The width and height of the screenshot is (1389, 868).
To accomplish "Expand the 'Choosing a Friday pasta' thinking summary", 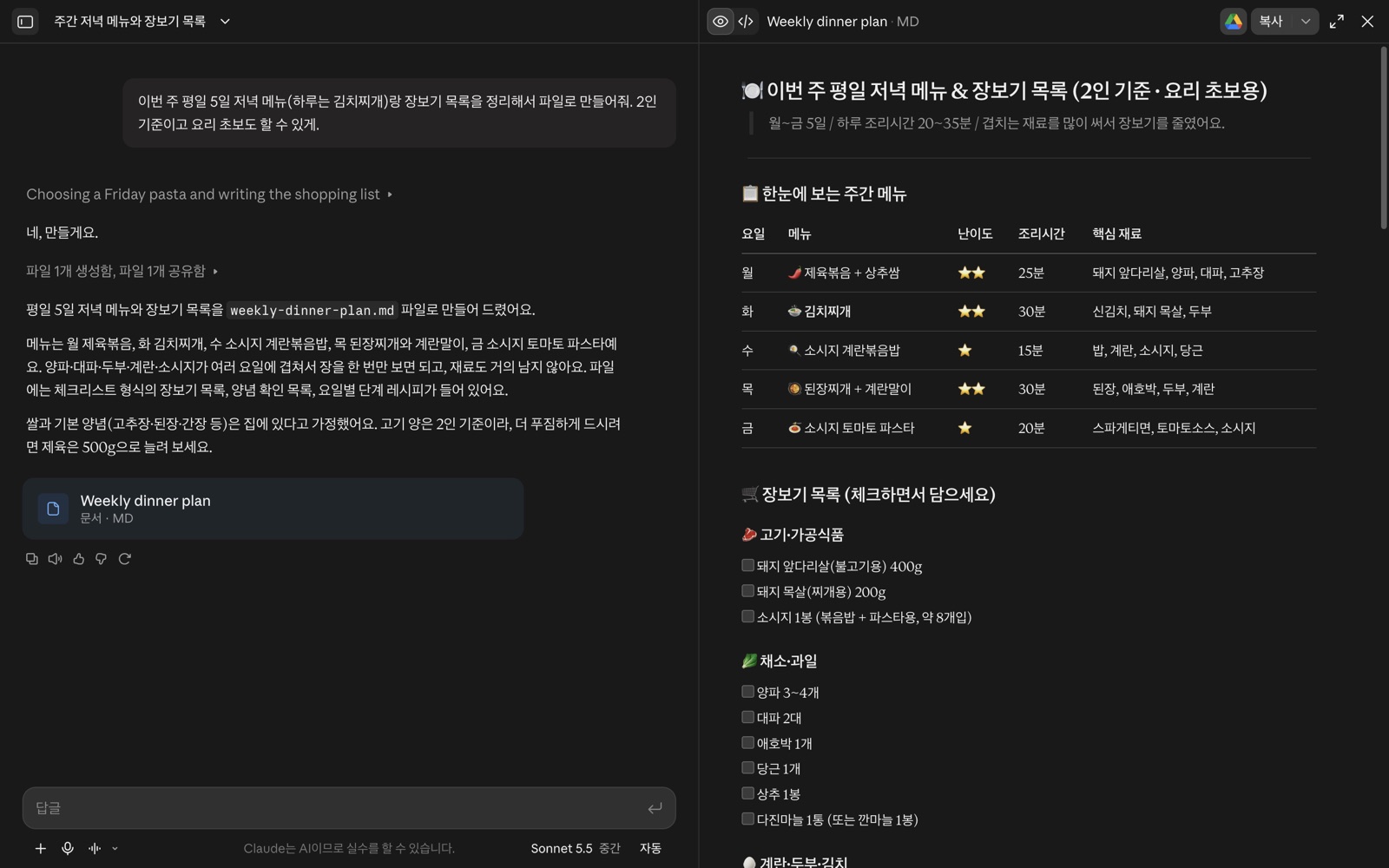I will coord(209,194).
